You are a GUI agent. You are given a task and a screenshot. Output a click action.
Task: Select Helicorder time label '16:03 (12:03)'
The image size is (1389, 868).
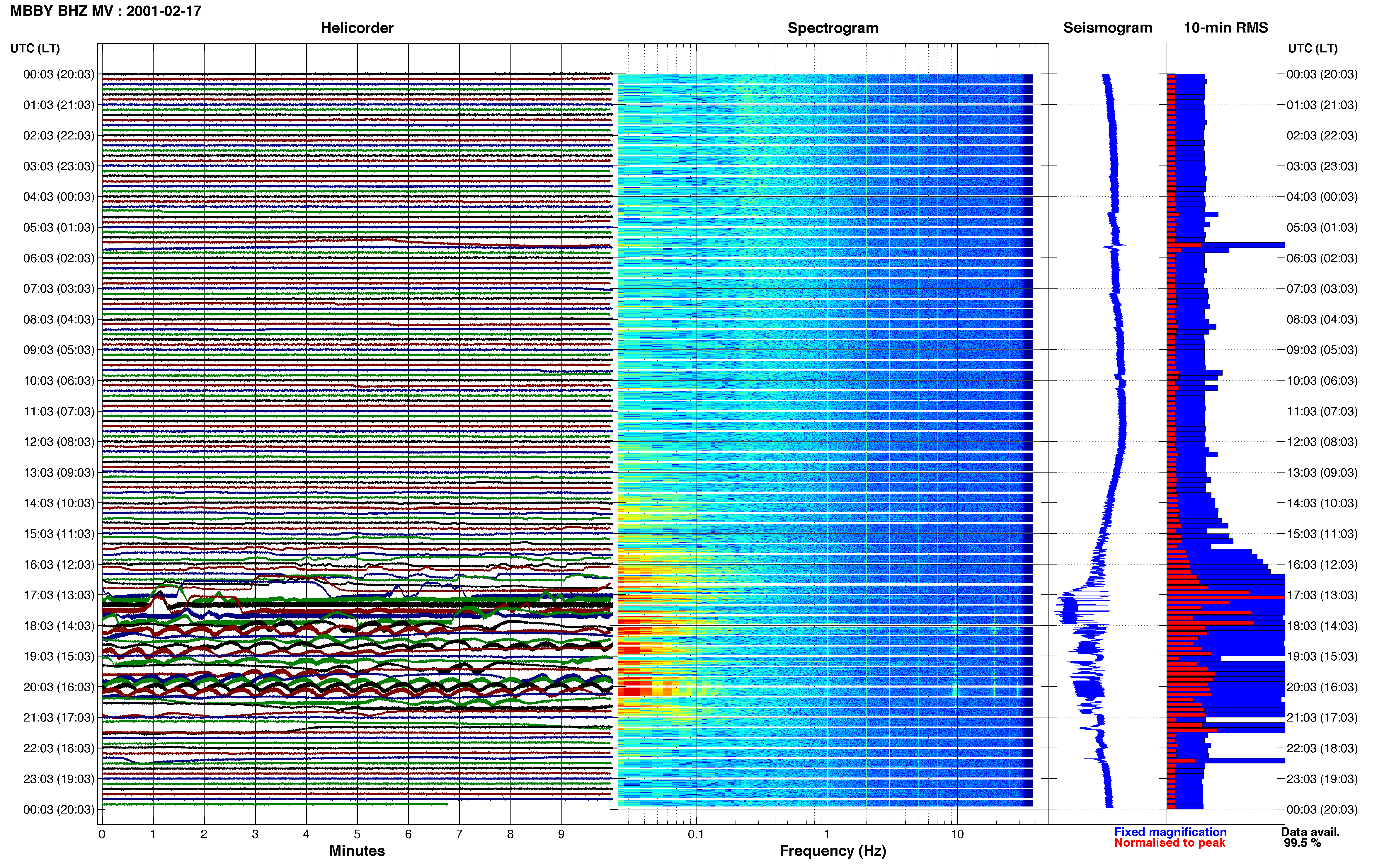click(x=59, y=565)
